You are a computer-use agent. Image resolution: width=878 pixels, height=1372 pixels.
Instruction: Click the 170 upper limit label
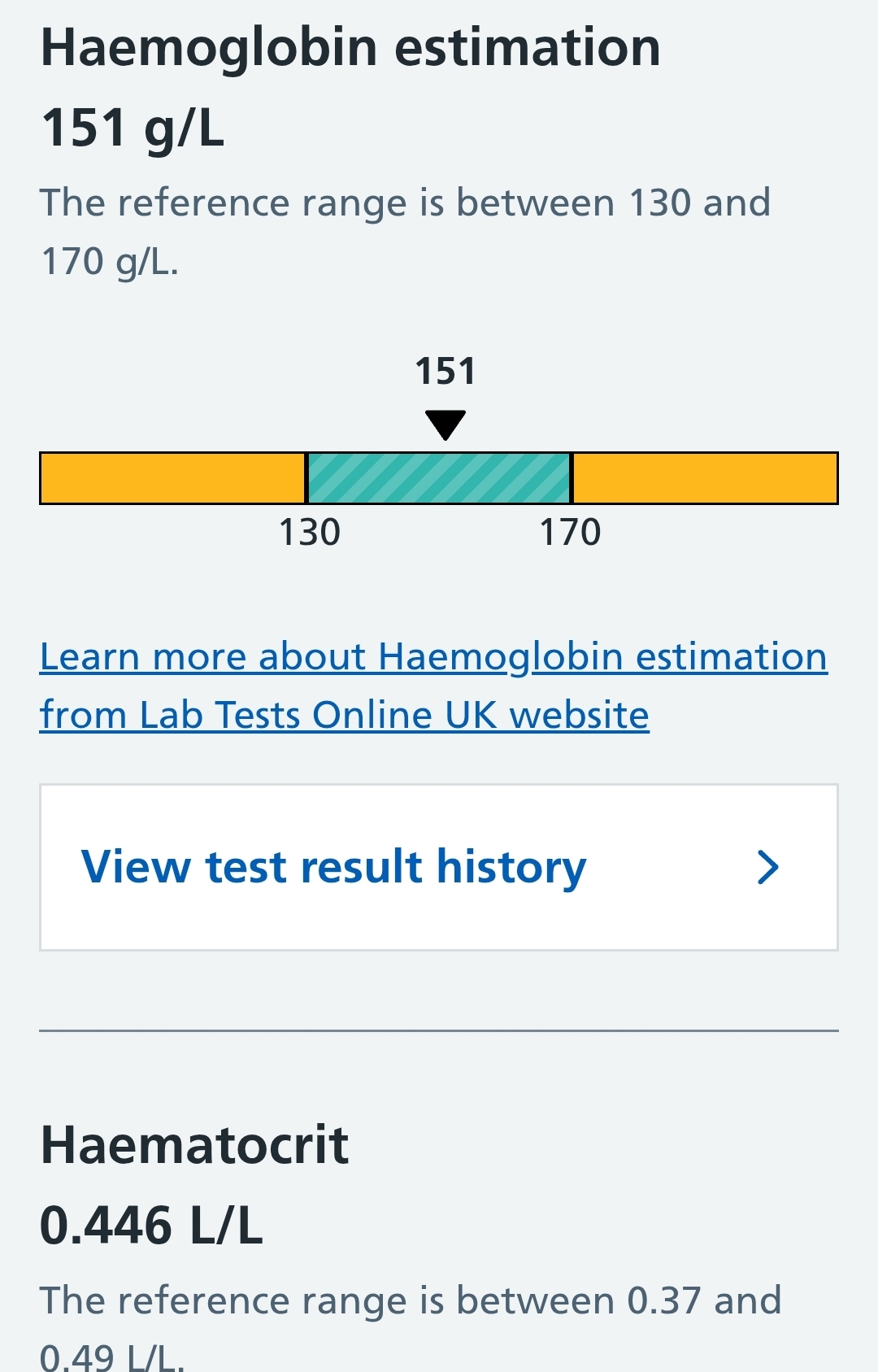(571, 532)
